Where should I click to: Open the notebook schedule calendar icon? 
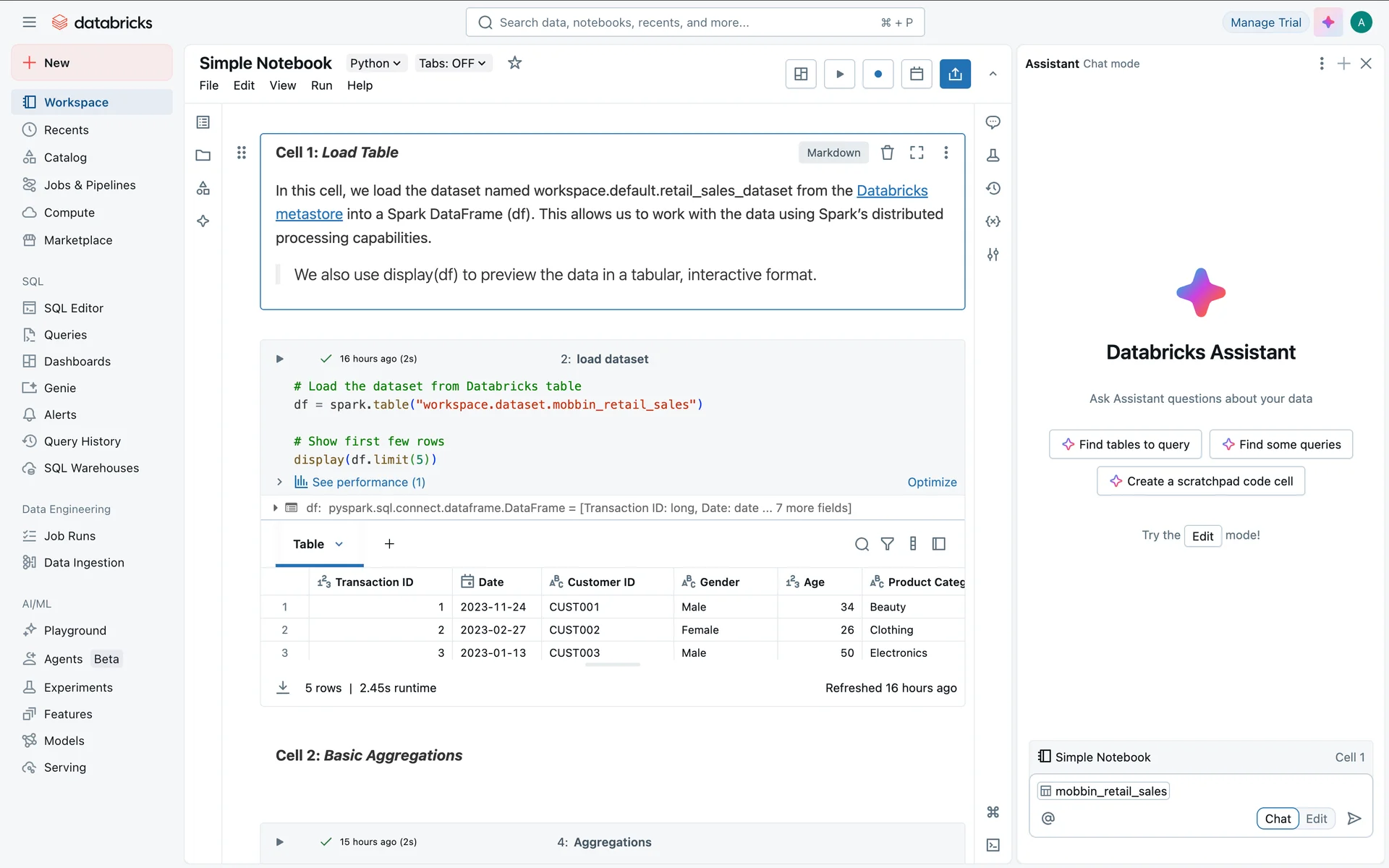point(917,74)
